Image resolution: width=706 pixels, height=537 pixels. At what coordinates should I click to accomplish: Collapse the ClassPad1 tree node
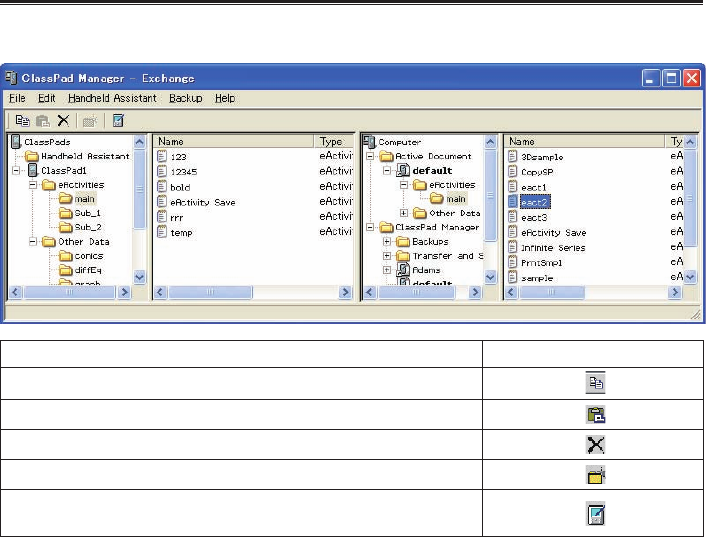pyautogui.click(x=16, y=171)
